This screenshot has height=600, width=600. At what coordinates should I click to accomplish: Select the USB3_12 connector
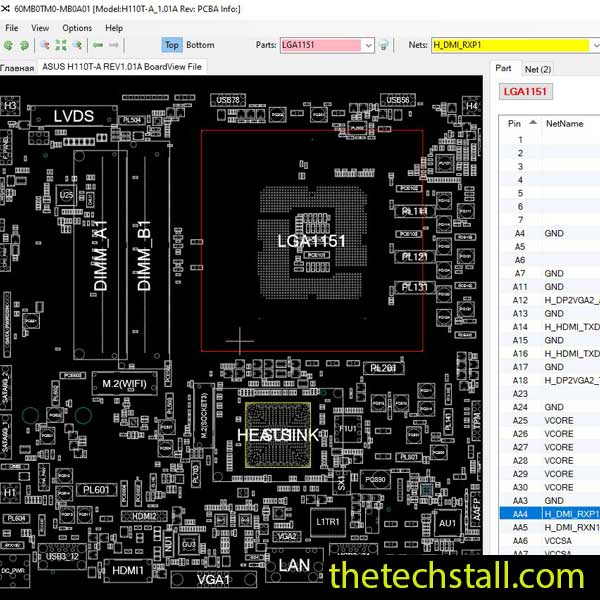62,556
